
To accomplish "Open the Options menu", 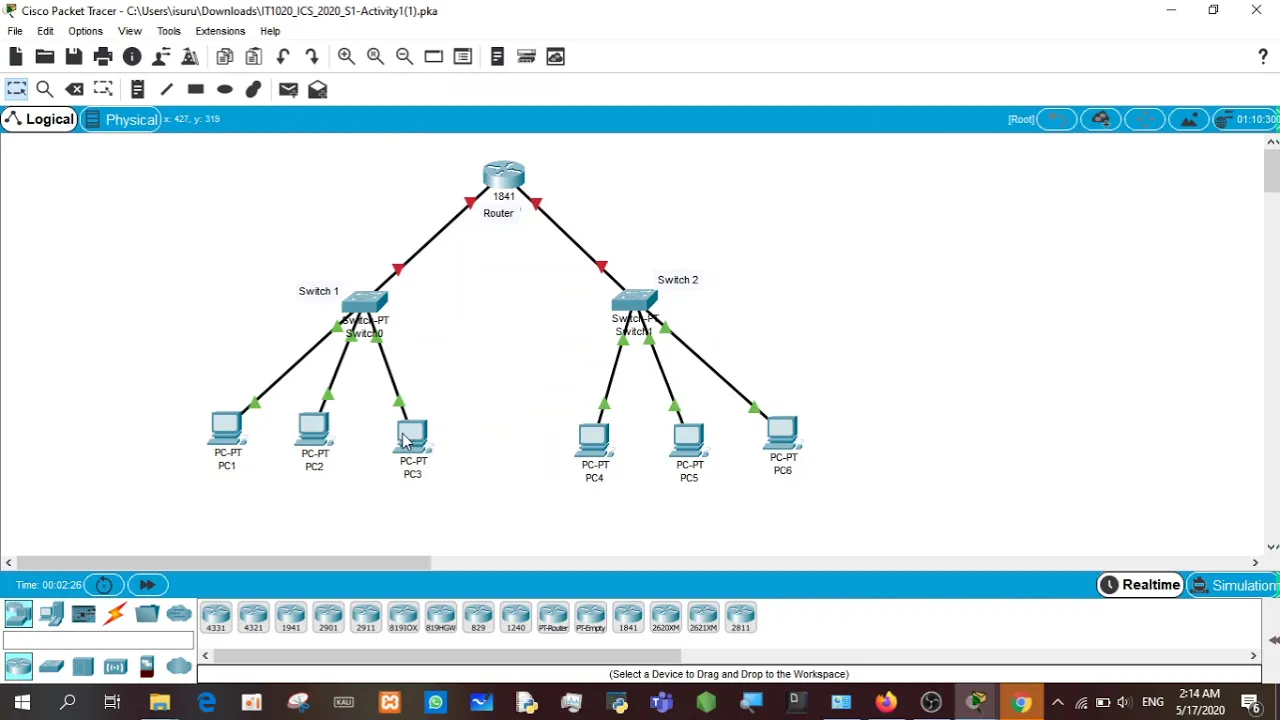I will tap(85, 31).
